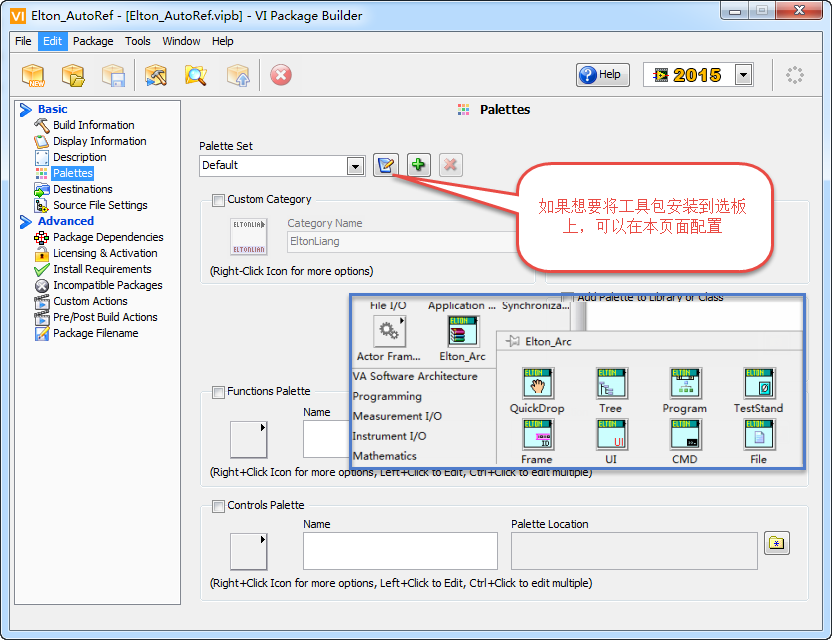Click Mathematics palette entry

point(384,456)
